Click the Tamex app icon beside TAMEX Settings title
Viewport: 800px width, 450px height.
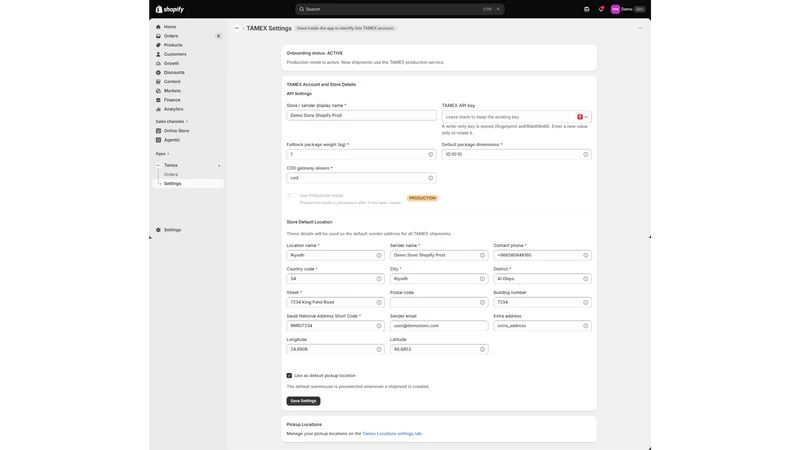coord(237,28)
